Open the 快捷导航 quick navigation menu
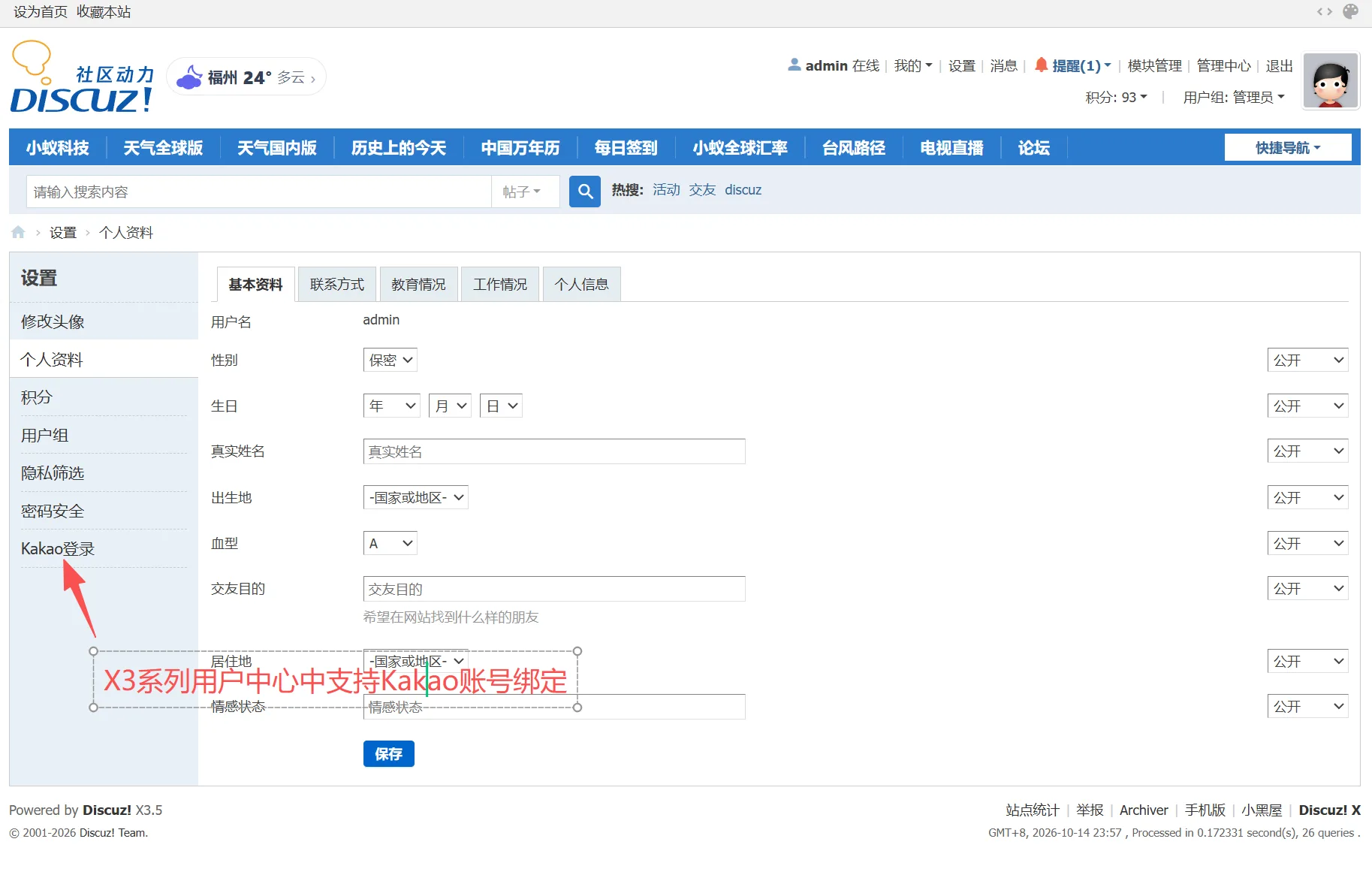The height and width of the screenshot is (872, 1372). click(1288, 147)
